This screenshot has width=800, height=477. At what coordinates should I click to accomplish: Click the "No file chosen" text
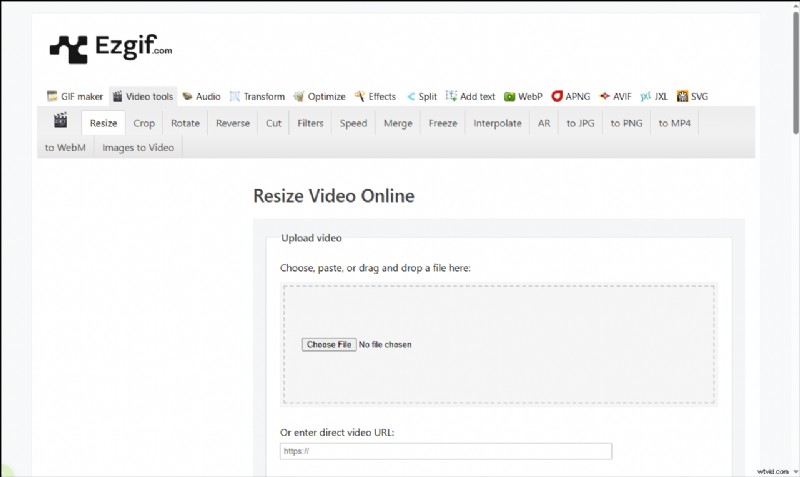[385, 344]
